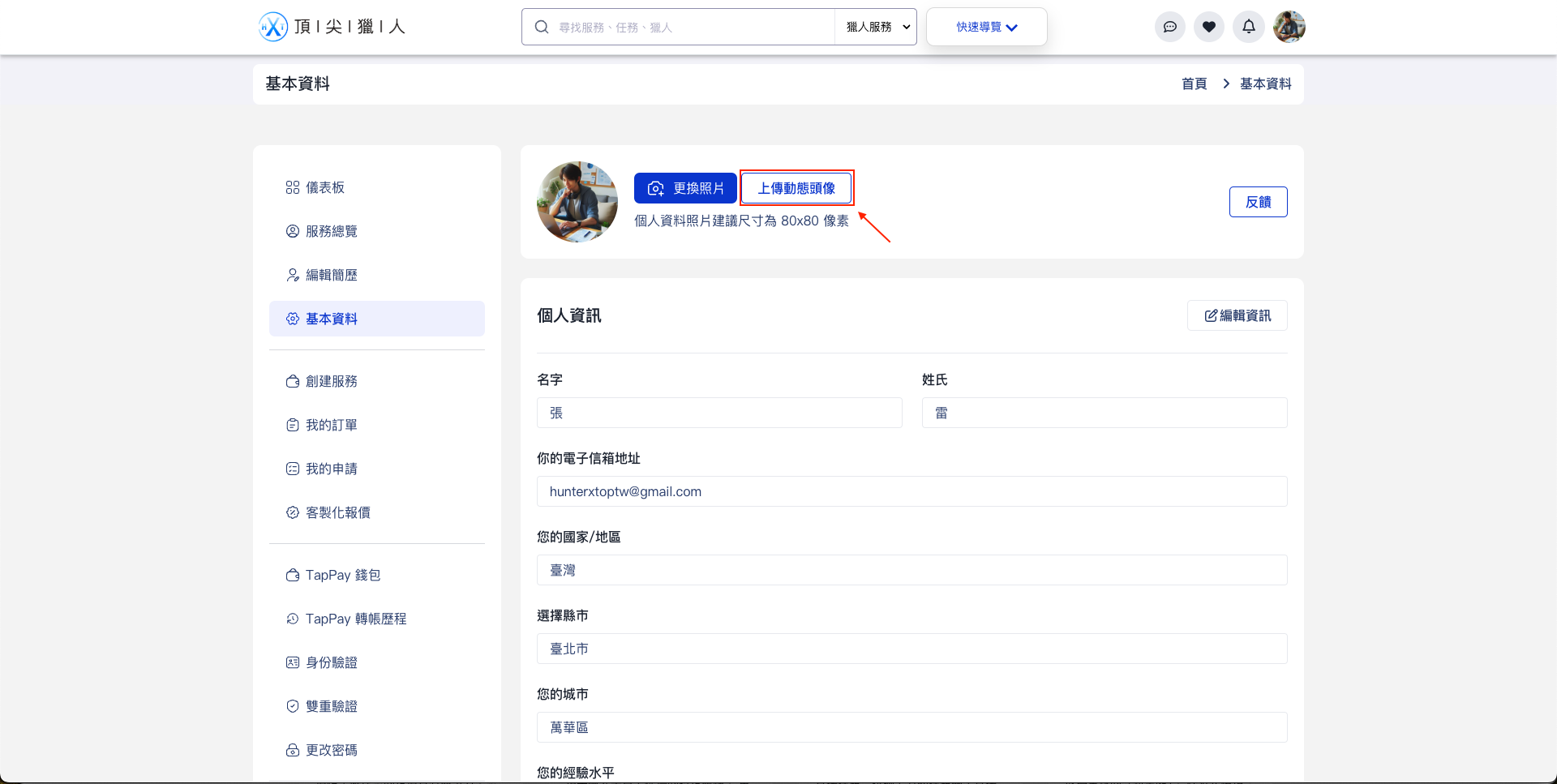Open the 您的國家/地區 field showing 臺灣
This screenshot has height=784, width=1557.
pyautogui.click(x=911, y=570)
